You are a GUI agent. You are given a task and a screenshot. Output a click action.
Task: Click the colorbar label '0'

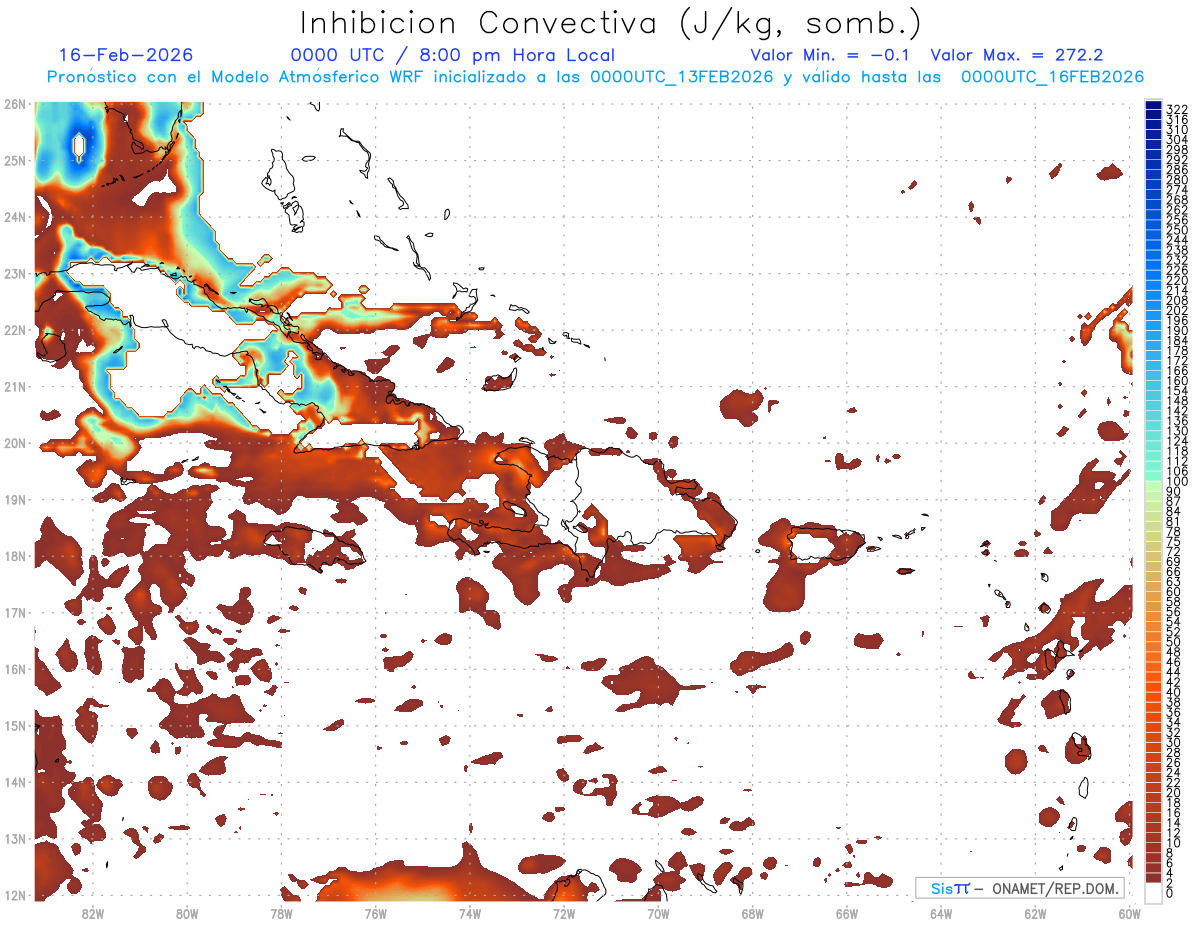(1171, 893)
